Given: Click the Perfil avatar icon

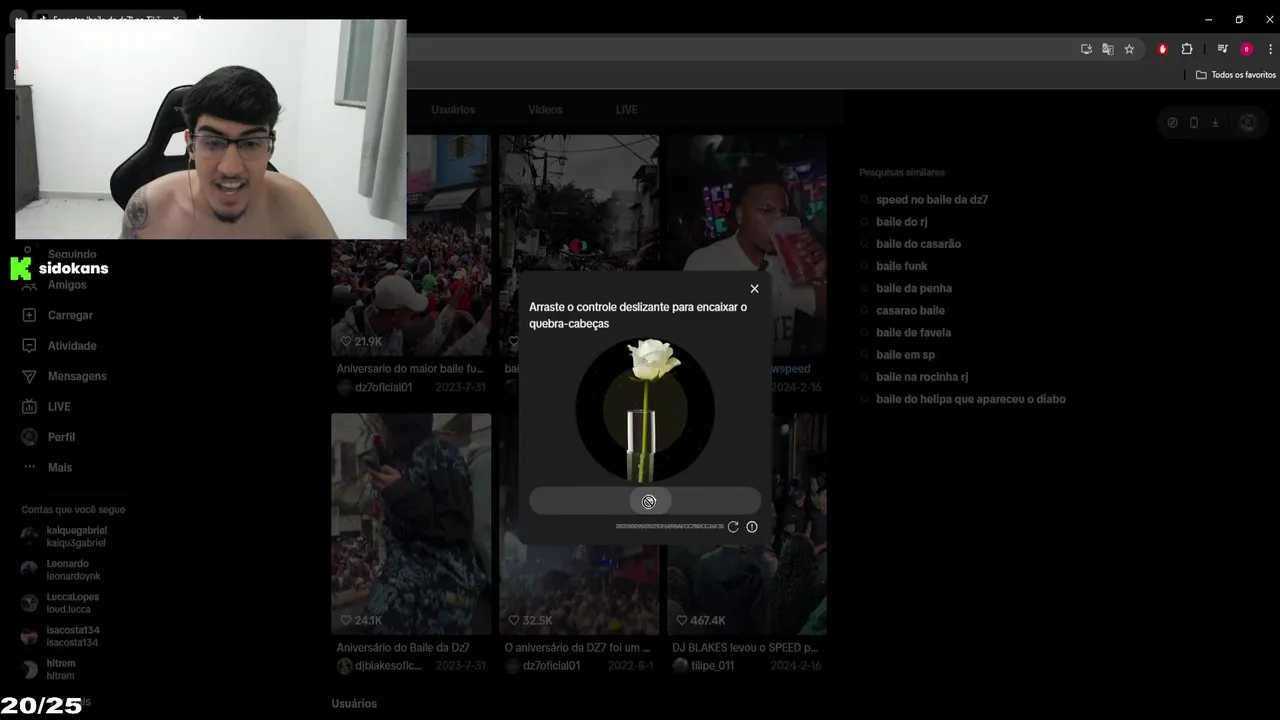Looking at the screenshot, I should point(29,437).
